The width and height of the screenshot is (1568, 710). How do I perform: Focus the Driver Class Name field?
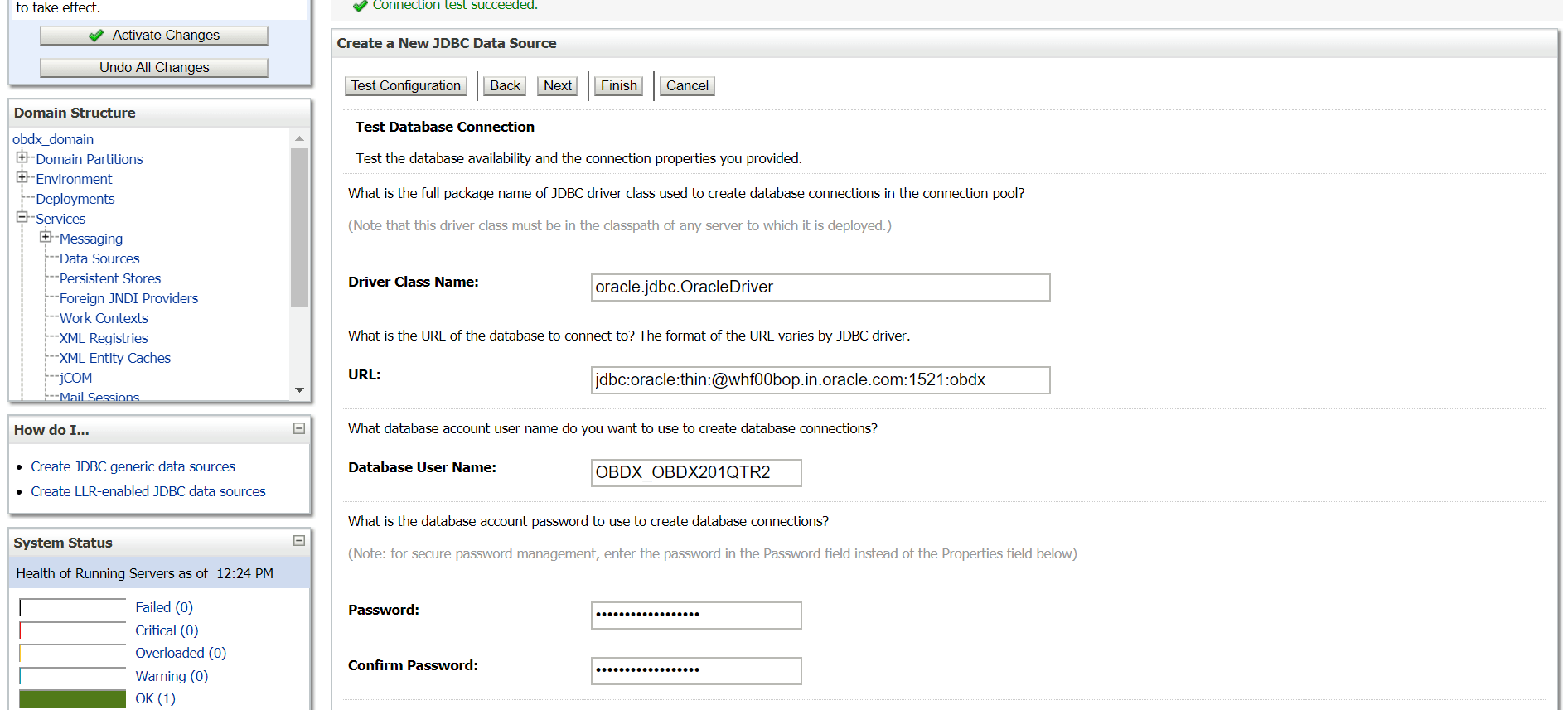click(x=820, y=287)
